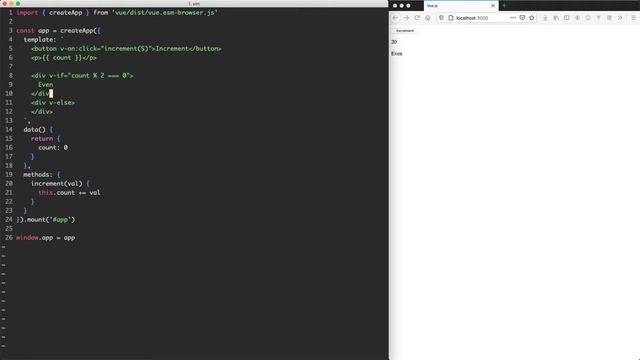
Task: Go back in the Firefox browser
Action: 395,18
